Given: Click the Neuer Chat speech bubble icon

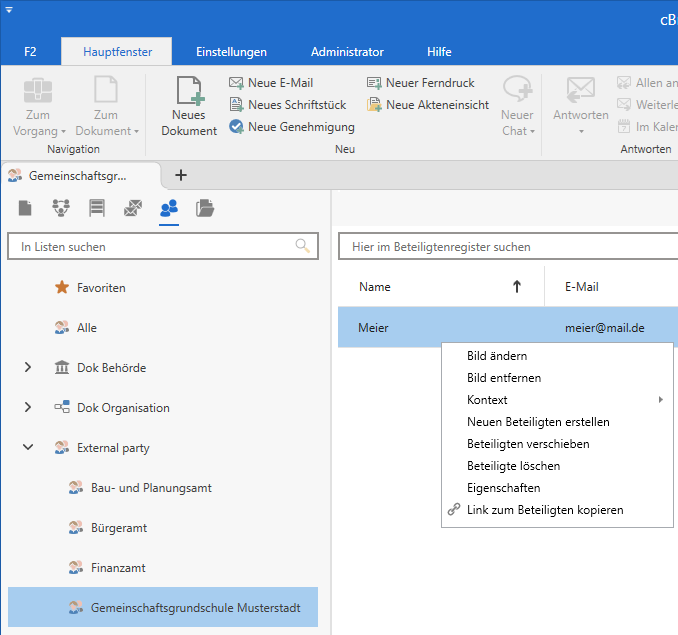Looking at the screenshot, I should click(x=518, y=89).
